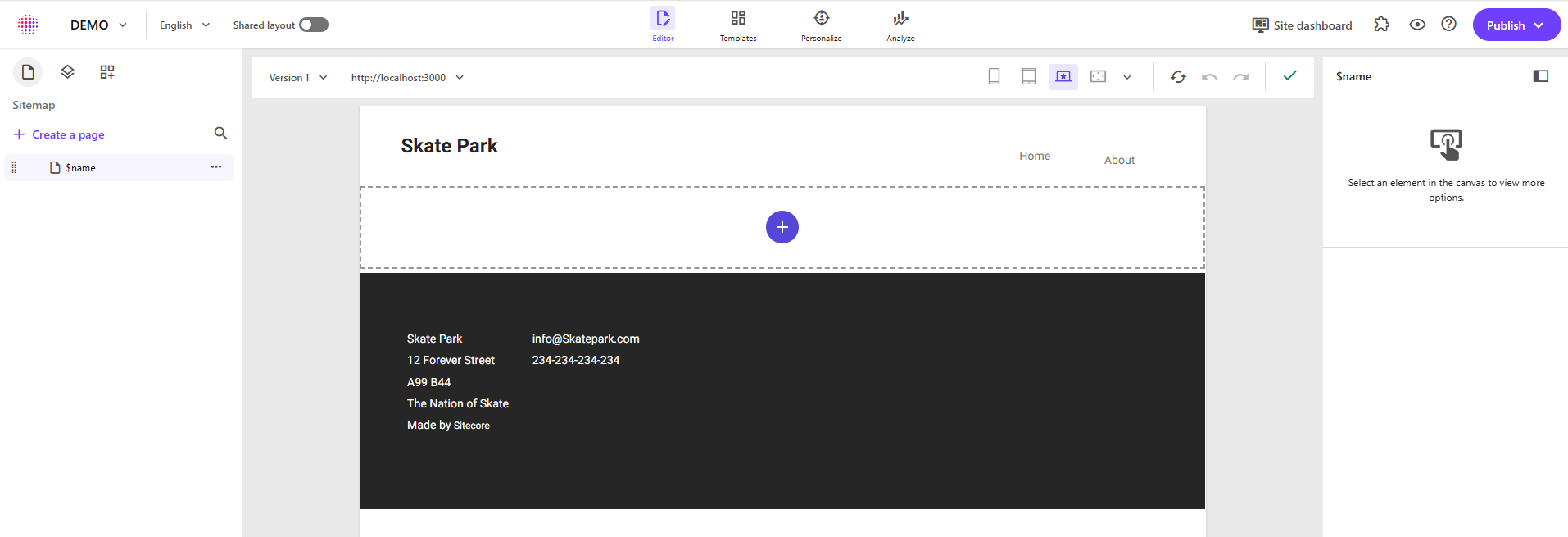Viewport: 1568px width, 537px height.
Task: Select the desktop device preview icon
Action: point(1063,77)
